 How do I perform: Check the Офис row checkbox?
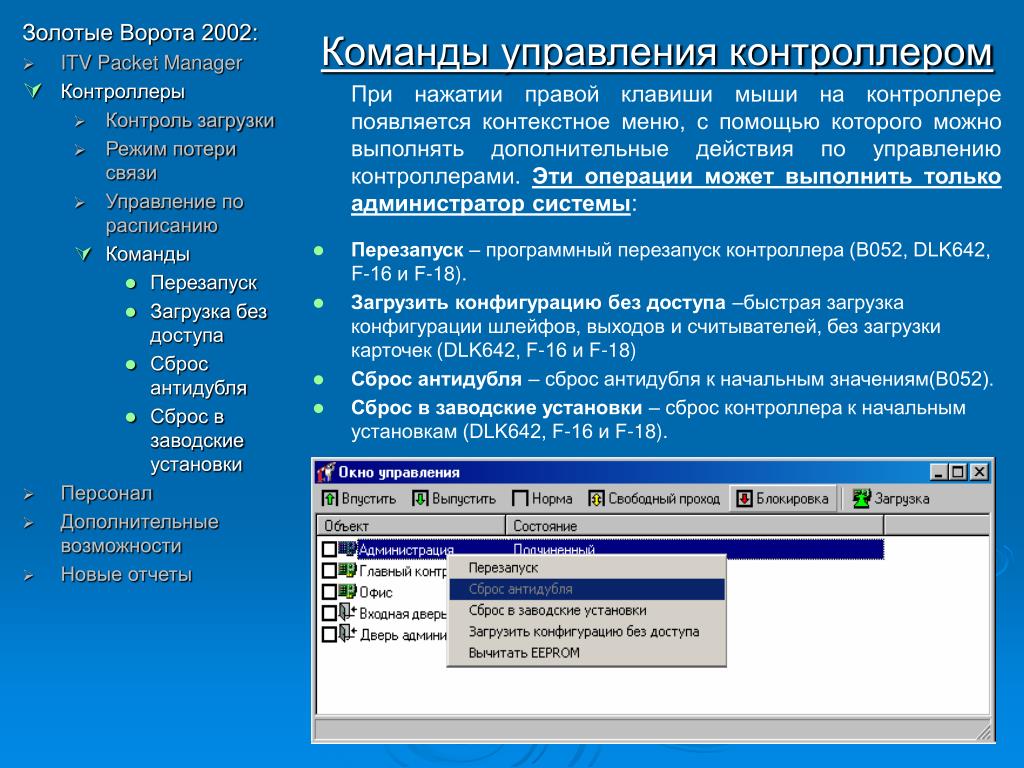coord(329,592)
